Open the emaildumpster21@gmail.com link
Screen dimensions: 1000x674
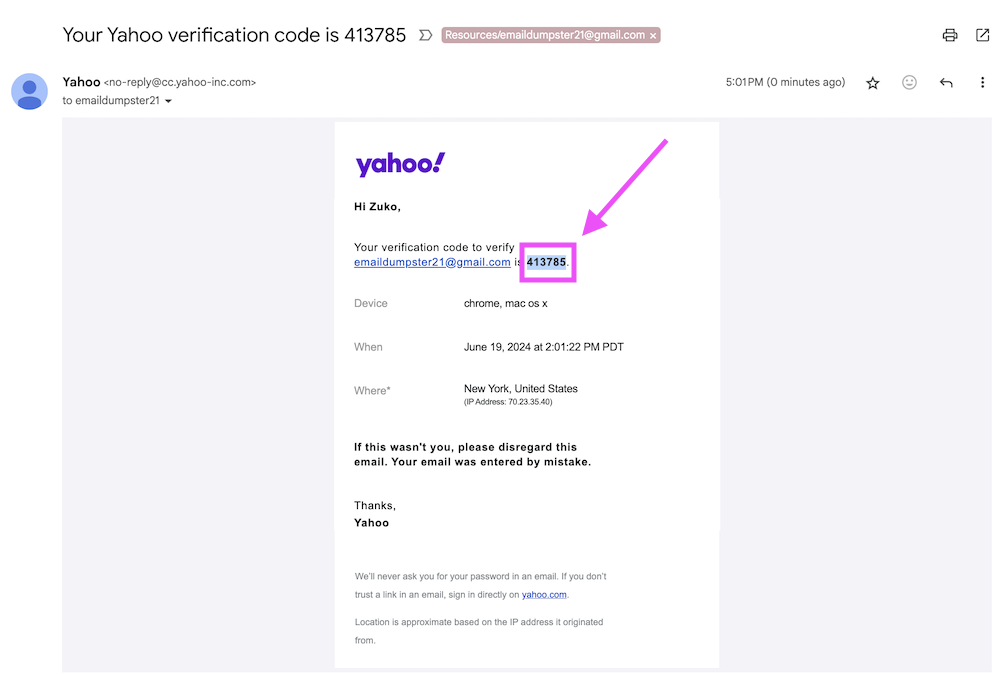(x=432, y=262)
